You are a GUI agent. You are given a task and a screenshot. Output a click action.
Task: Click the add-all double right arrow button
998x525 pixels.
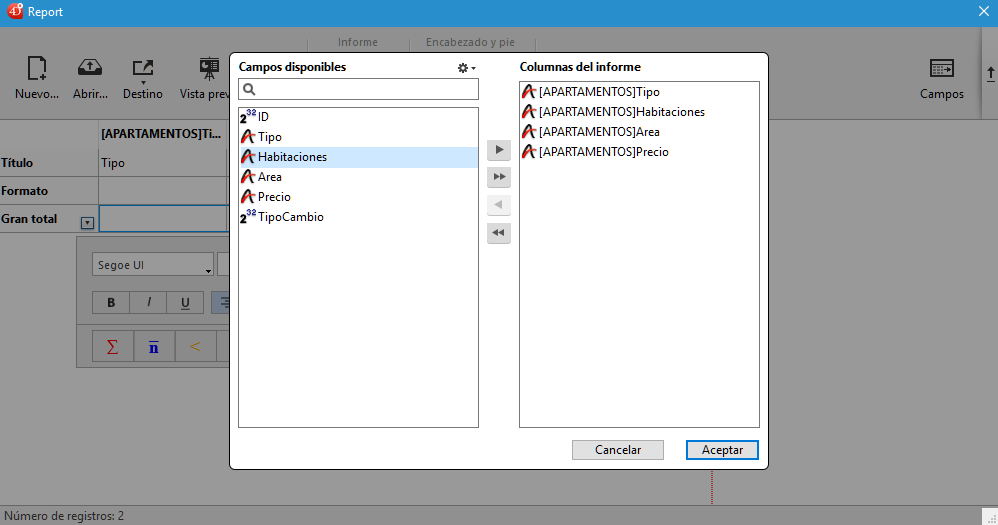pos(498,177)
